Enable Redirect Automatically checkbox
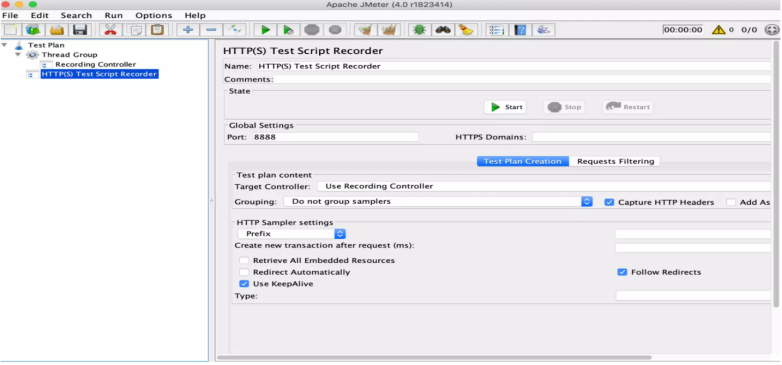Screen dimensions: 782x365 [244, 272]
